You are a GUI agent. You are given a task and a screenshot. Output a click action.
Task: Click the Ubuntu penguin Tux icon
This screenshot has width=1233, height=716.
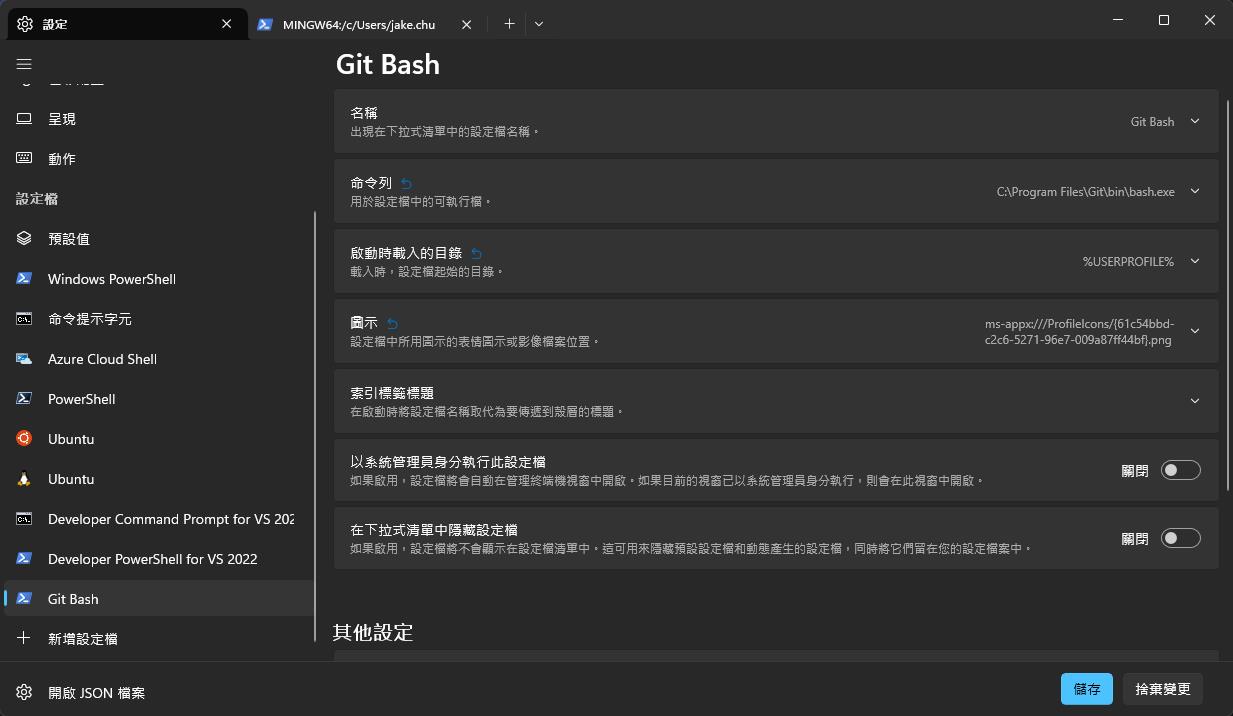[x=24, y=478]
